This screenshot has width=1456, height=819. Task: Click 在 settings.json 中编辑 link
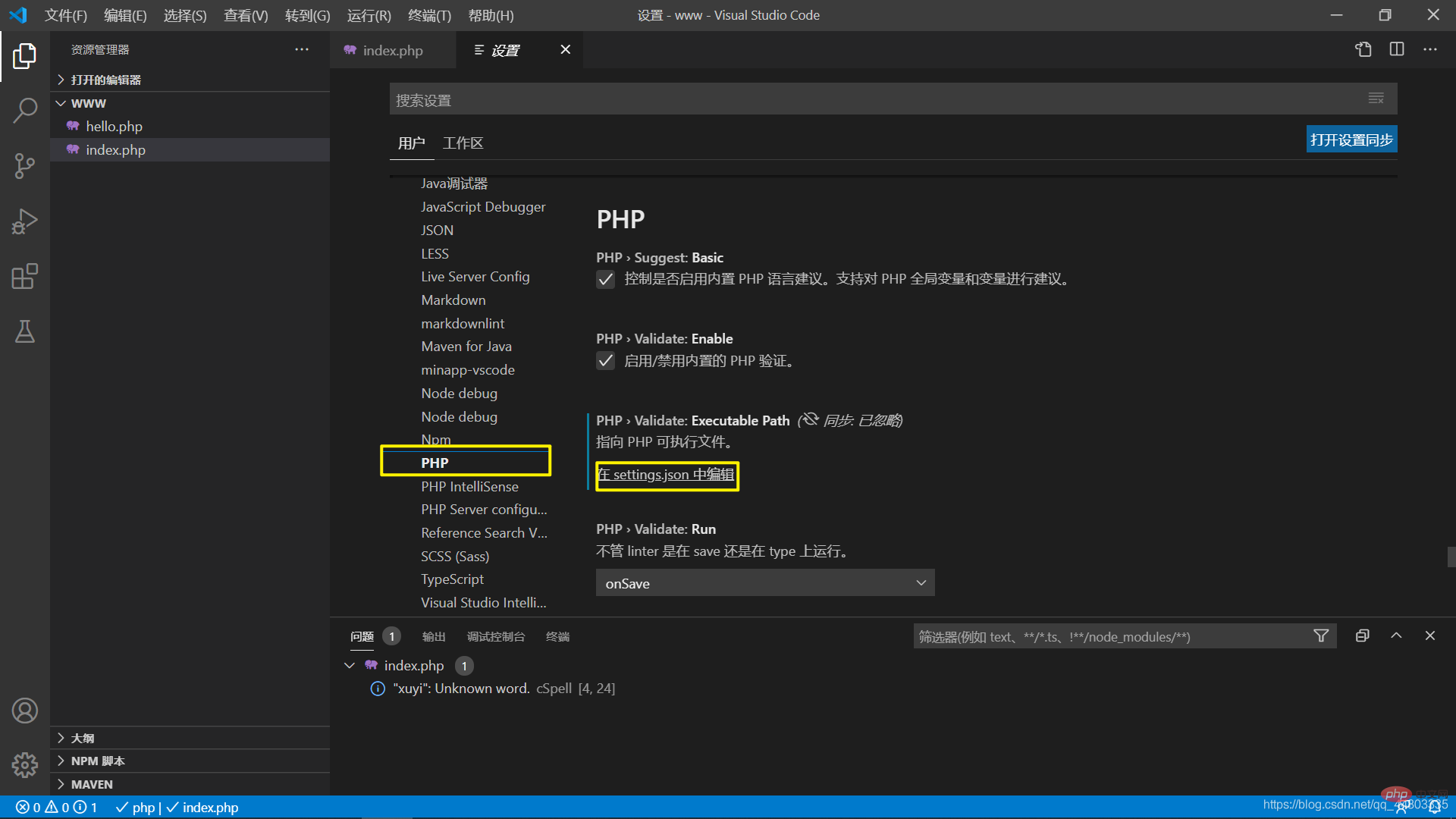[667, 475]
